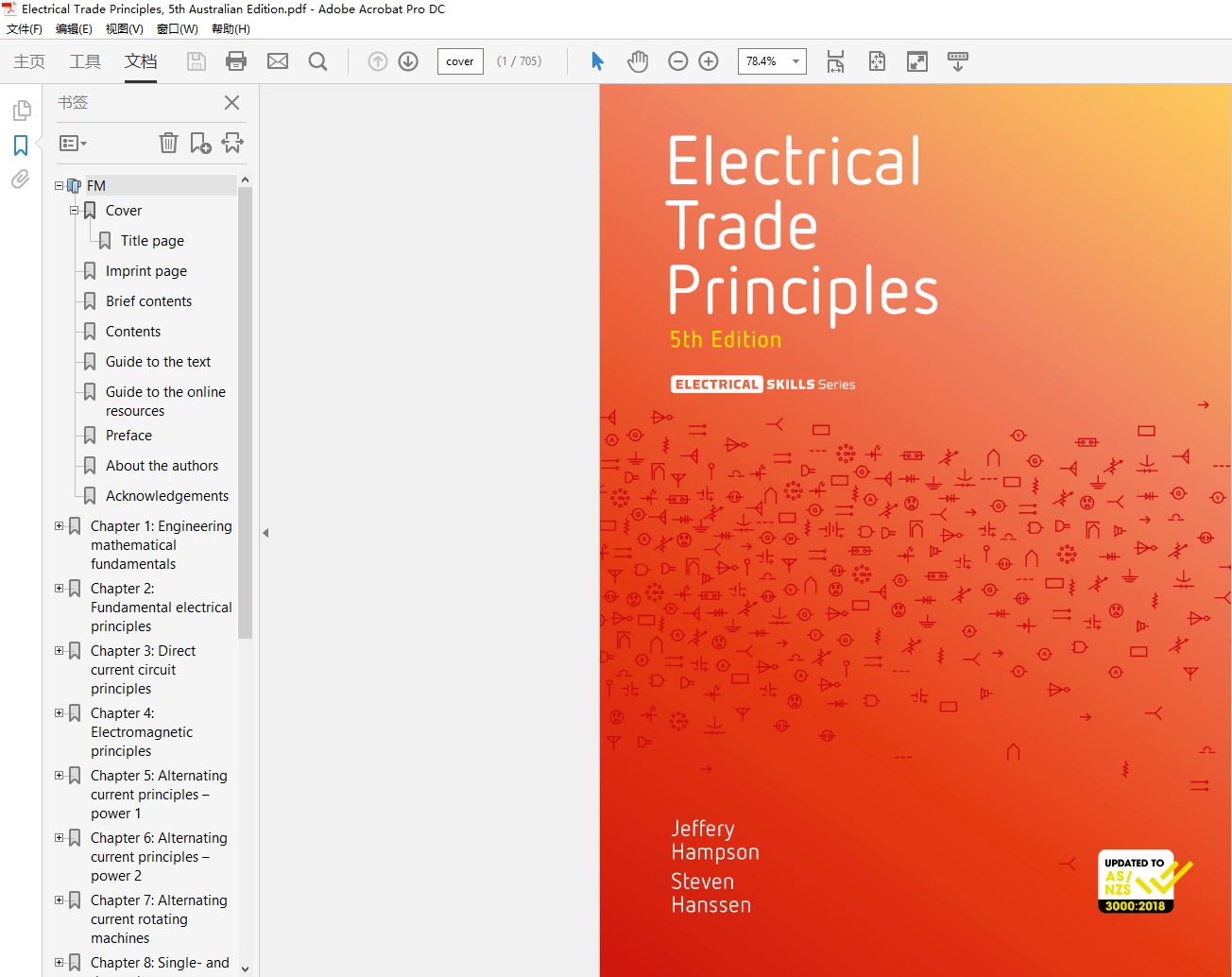Expand Chapter 8 Single- and bookmark
Image resolution: width=1232 pixels, height=977 pixels.
click(x=59, y=963)
